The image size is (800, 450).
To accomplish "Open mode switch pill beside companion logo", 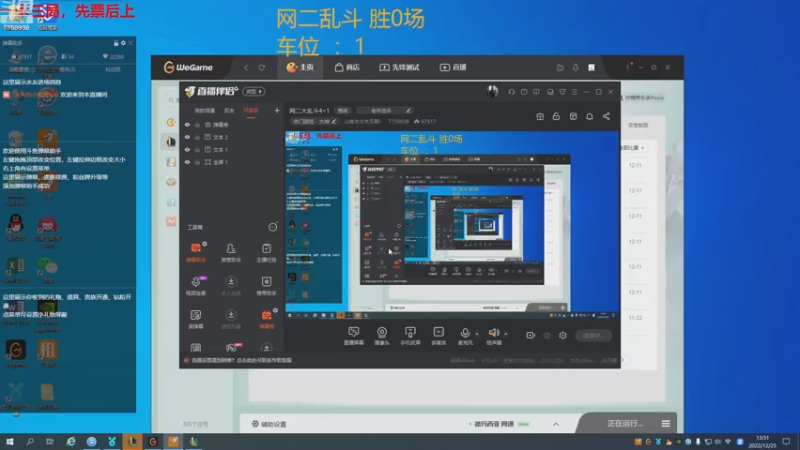I will [x=254, y=91].
